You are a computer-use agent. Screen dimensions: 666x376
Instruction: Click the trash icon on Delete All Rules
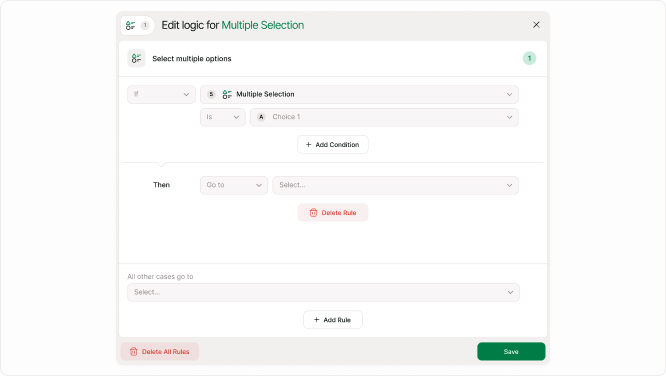[134, 352]
